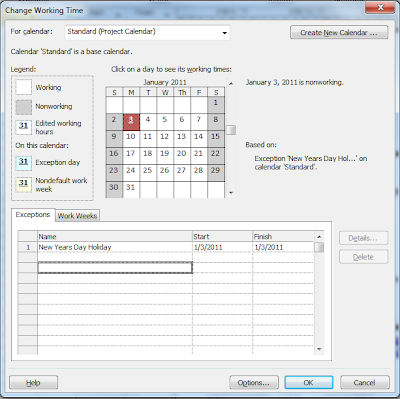Cancel the Change Working Time dialog

point(365,382)
